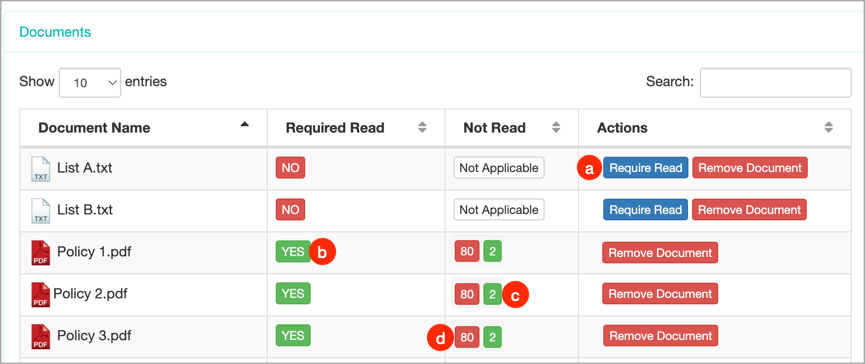Viewport: 865px width, 364px height.
Task: Click the YES badge for Policy 3.pdf
Action: click(293, 335)
